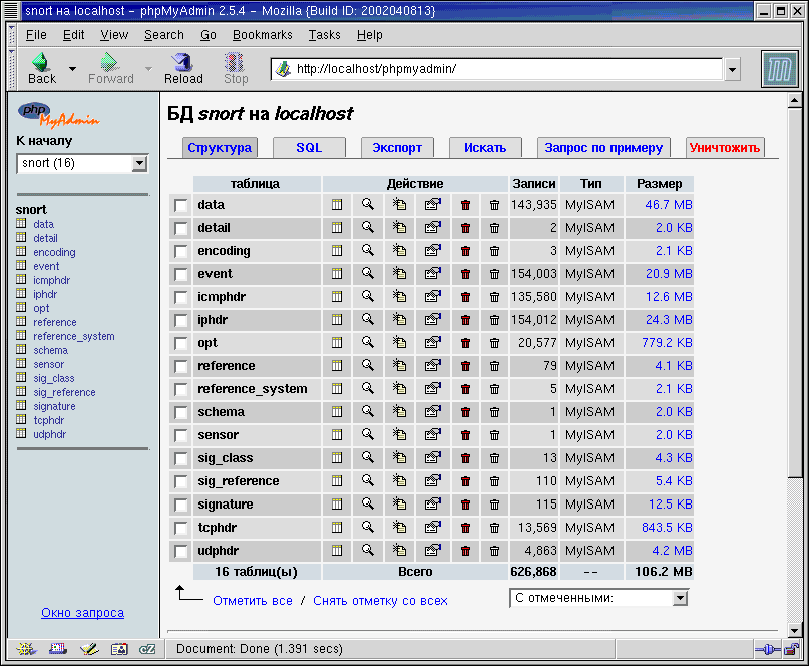Open the reference_system link in the sidebar
The width and height of the screenshot is (809, 666).
(74, 336)
